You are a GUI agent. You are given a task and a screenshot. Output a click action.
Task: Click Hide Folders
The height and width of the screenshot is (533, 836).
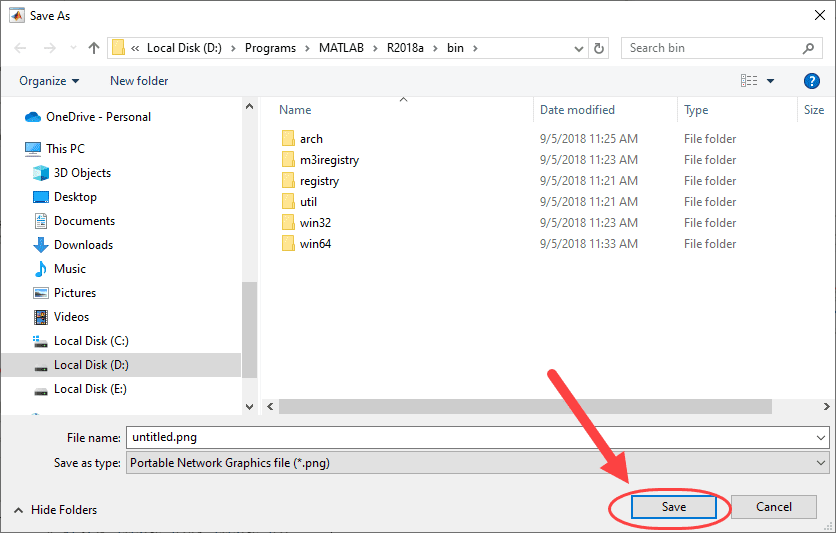coord(55,510)
